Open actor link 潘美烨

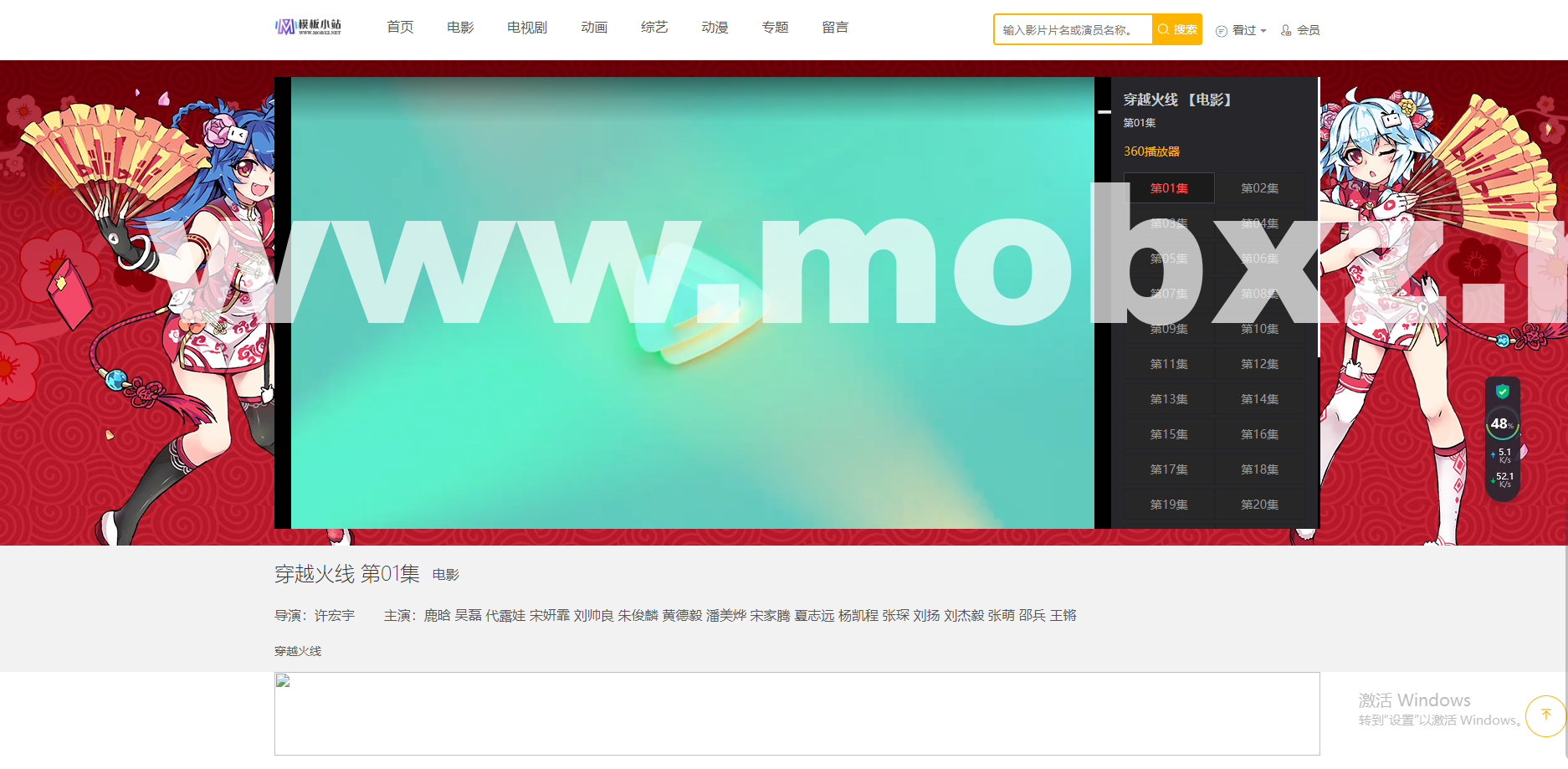726,616
